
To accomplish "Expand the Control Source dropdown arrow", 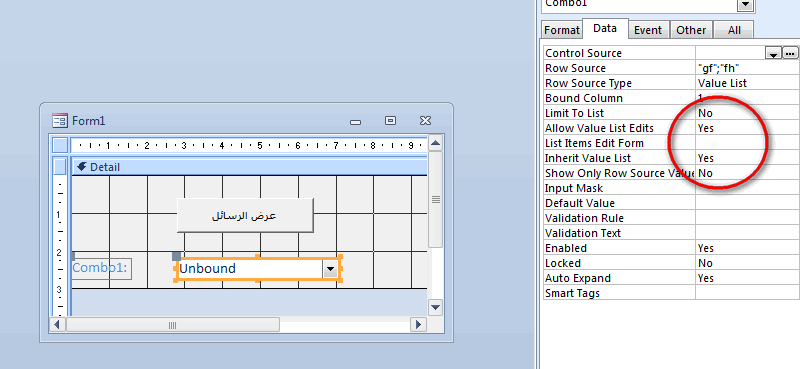I will pos(773,54).
